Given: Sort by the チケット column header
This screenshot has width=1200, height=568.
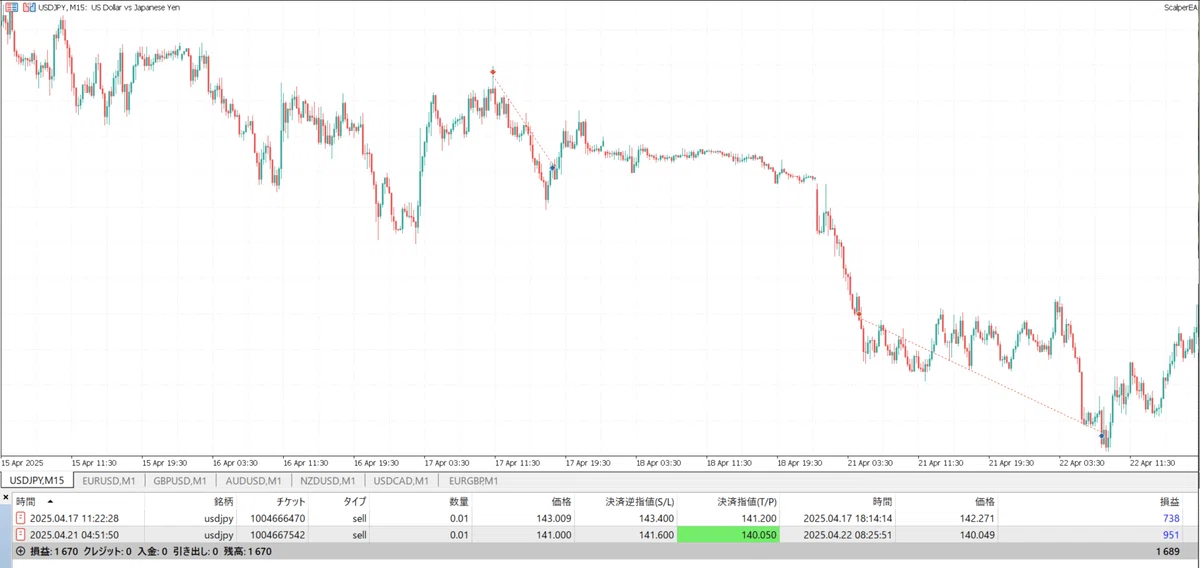Looking at the screenshot, I should click(x=289, y=500).
